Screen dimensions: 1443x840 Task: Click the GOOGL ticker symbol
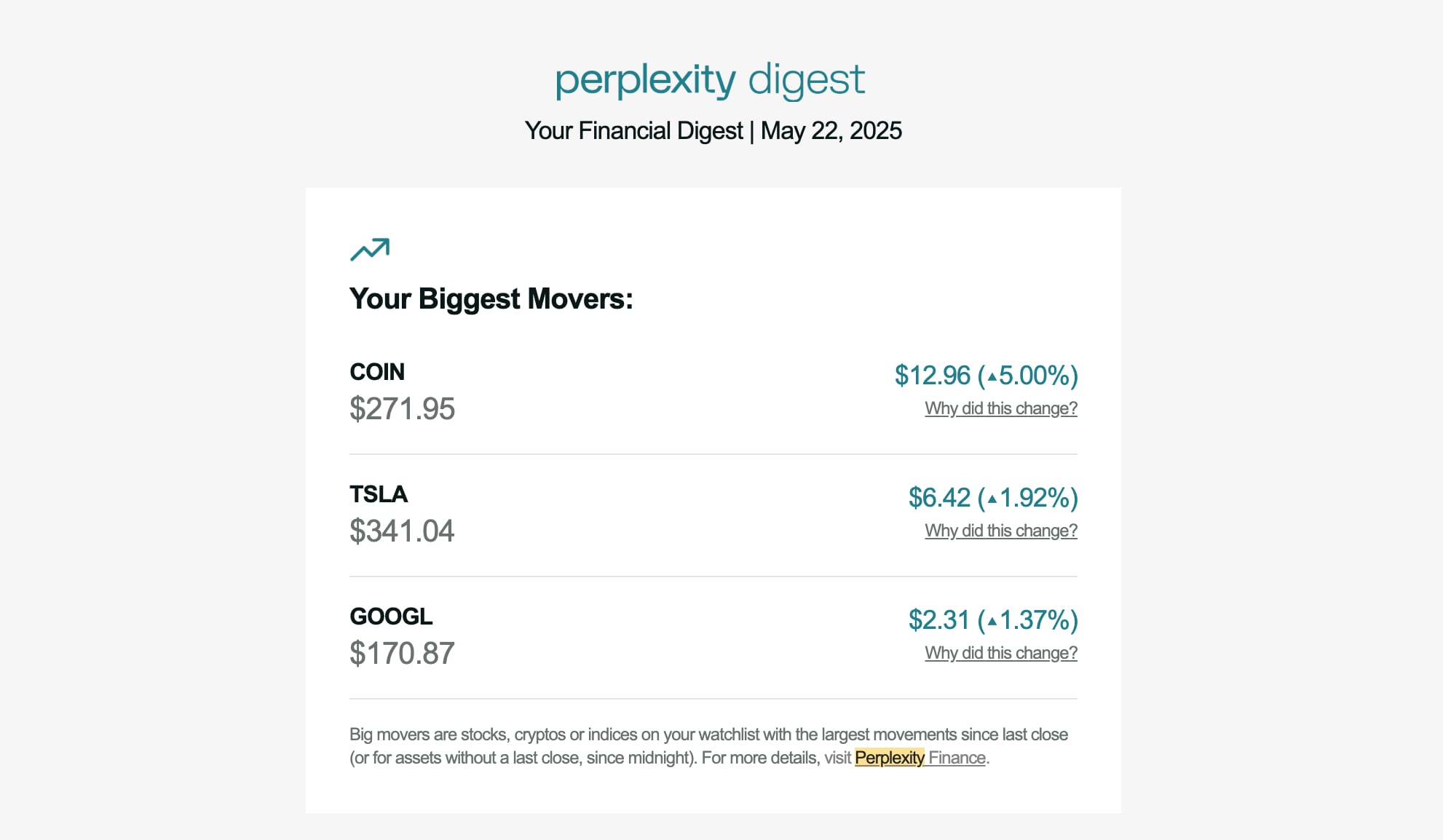tap(391, 617)
